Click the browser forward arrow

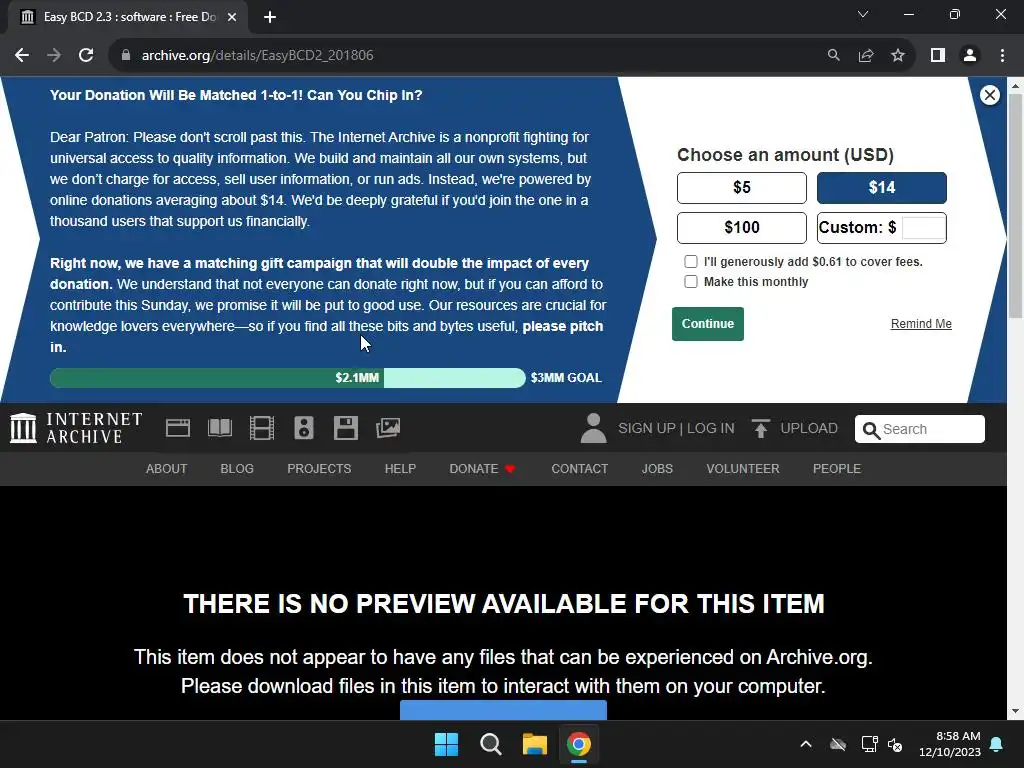(54, 56)
